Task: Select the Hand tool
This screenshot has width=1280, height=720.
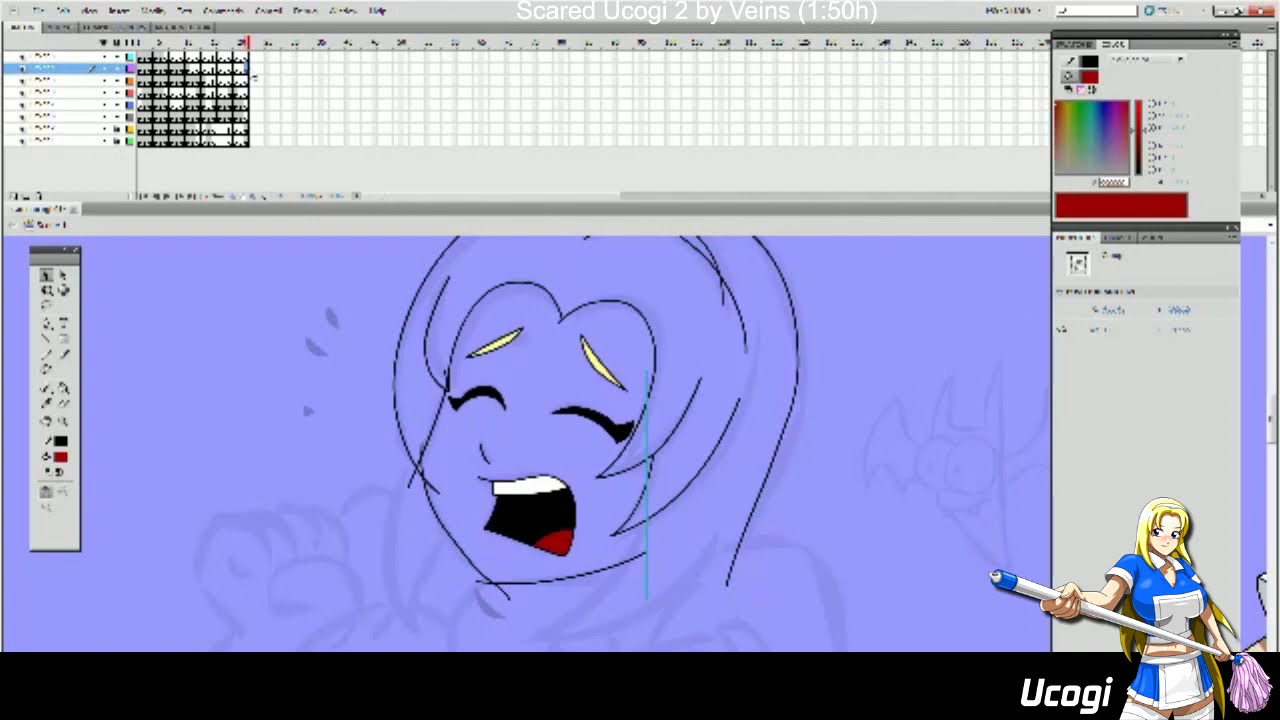Action: point(46,421)
